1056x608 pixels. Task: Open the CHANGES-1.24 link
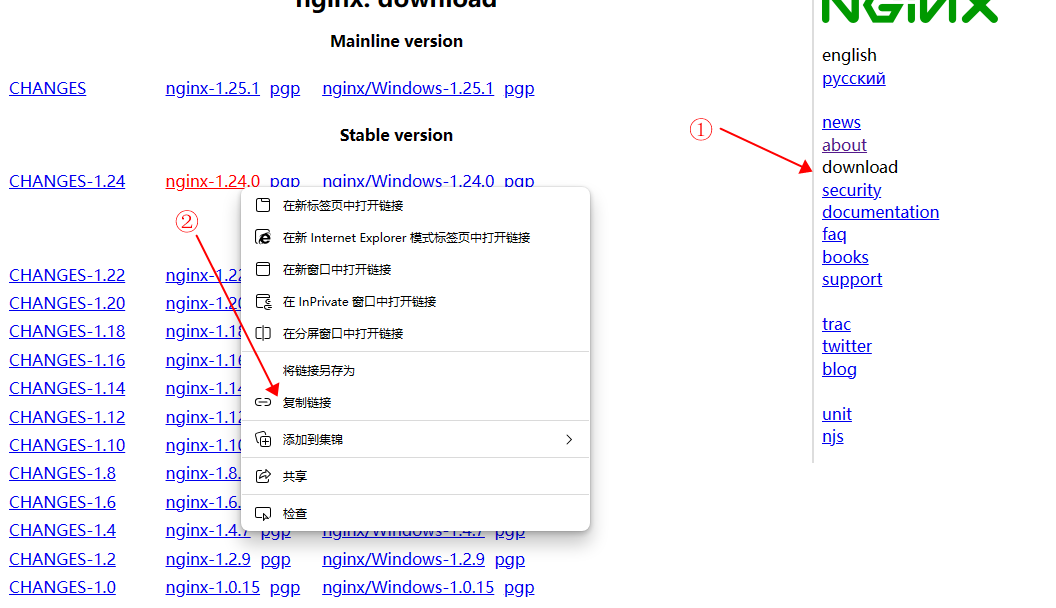tap(67, 181)
